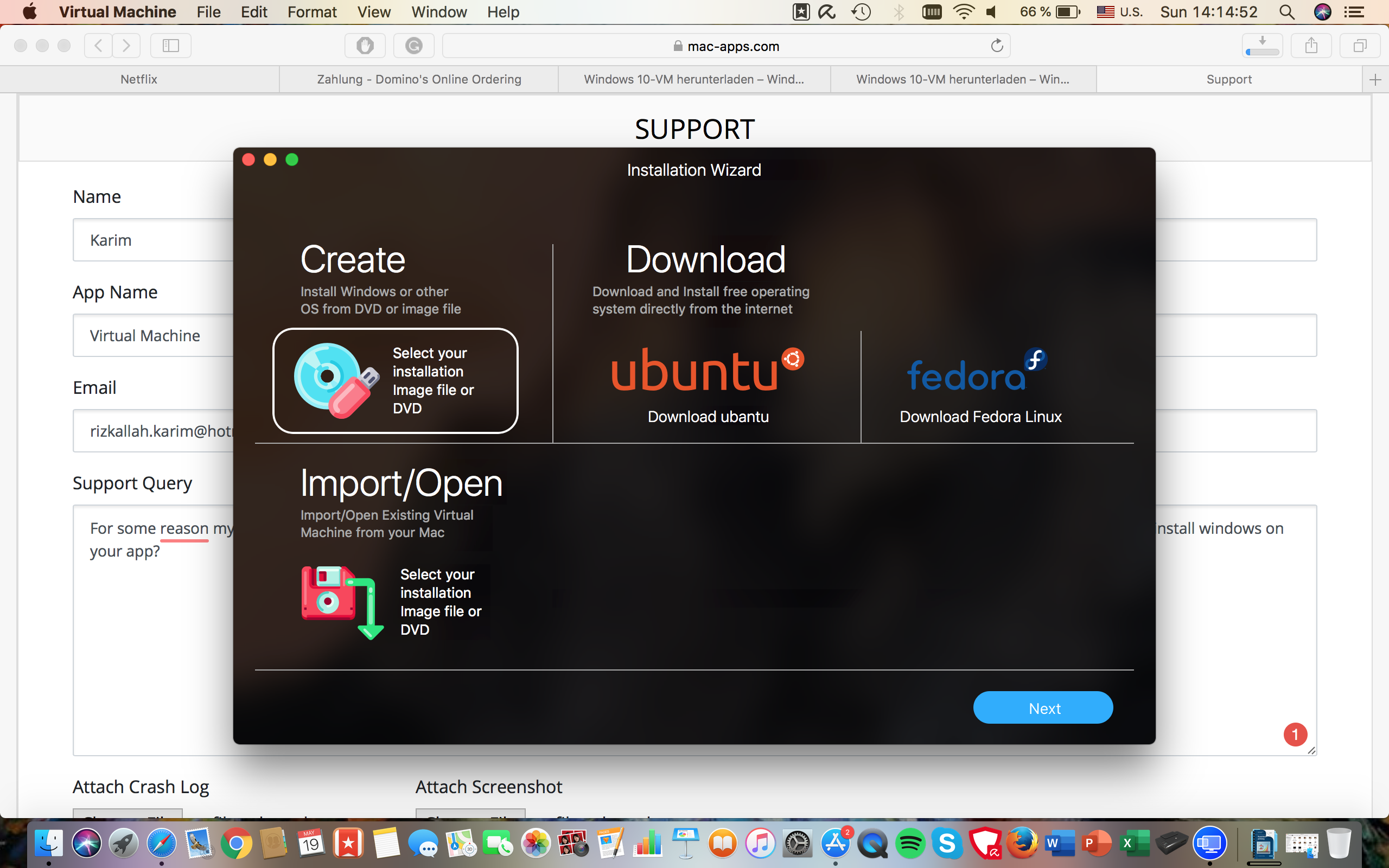Show all tabs overview in Safari
Screen dimensions: 1389x868
click(1360, 46)
